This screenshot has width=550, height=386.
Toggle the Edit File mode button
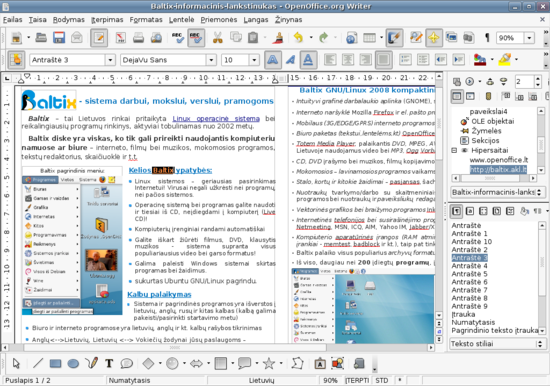pos(99,38)
